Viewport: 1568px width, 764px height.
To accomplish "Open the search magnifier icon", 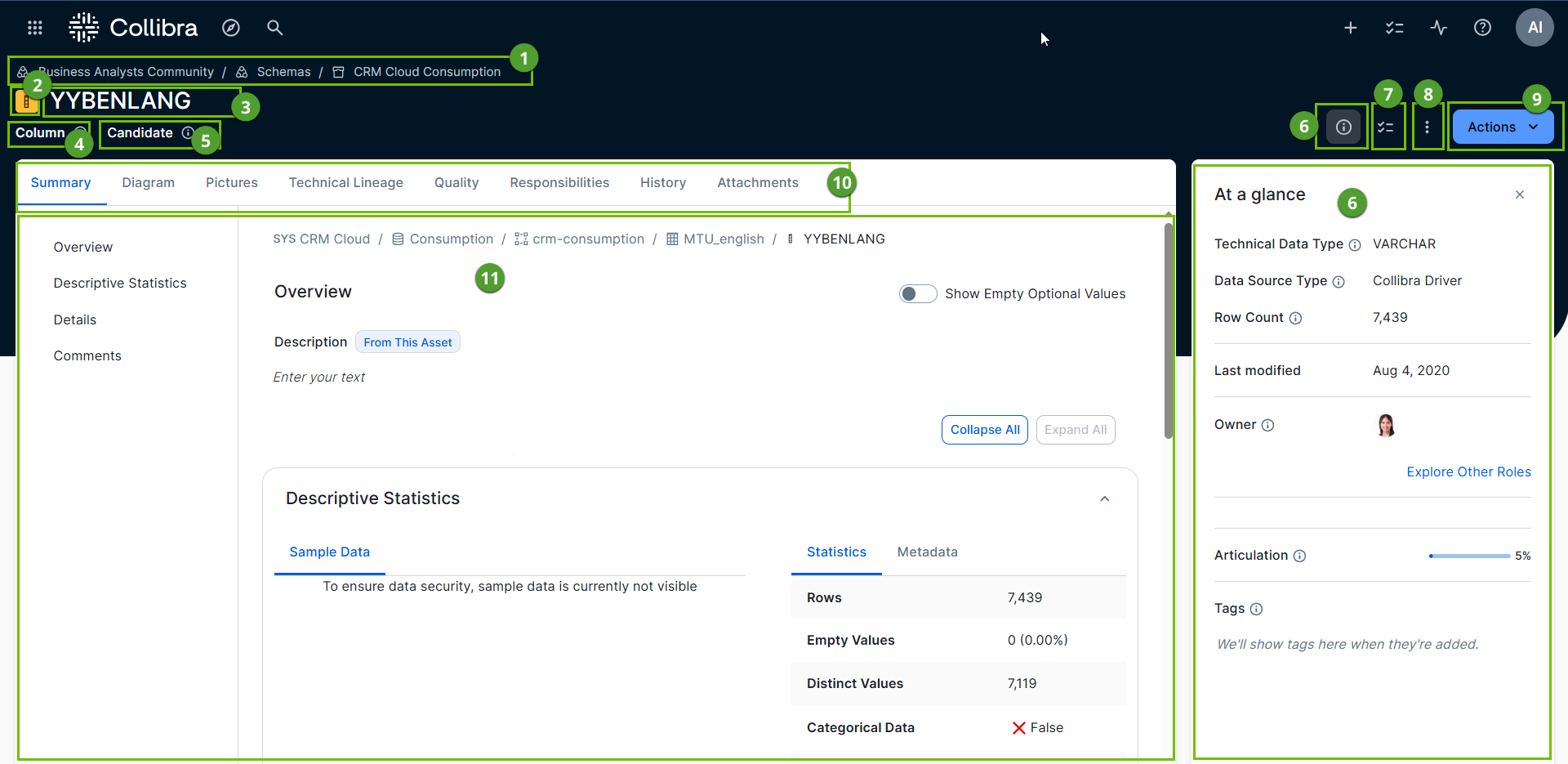I will [274, 28].
